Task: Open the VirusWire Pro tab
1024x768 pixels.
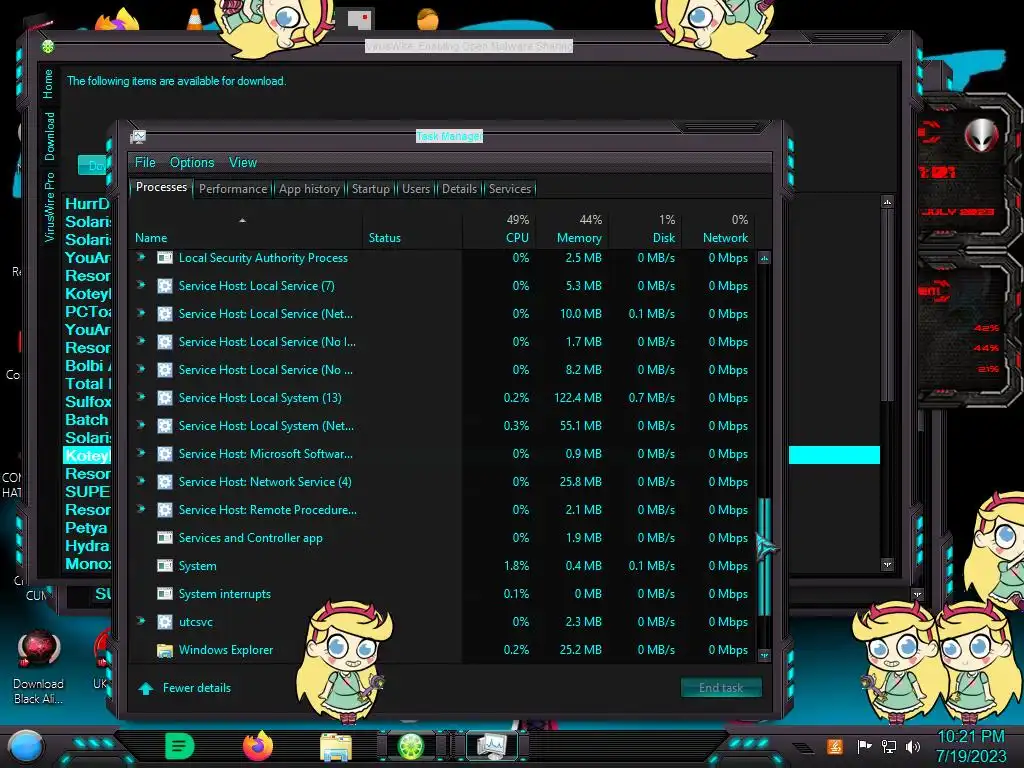Action: pyautogui.click(x=50, y=207)
